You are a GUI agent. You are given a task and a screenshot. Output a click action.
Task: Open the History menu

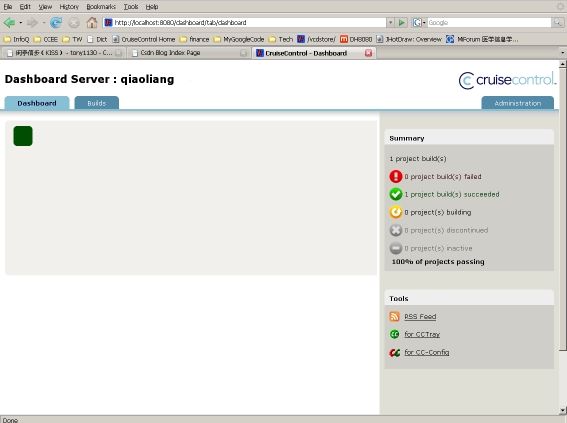tap(69, 7)
